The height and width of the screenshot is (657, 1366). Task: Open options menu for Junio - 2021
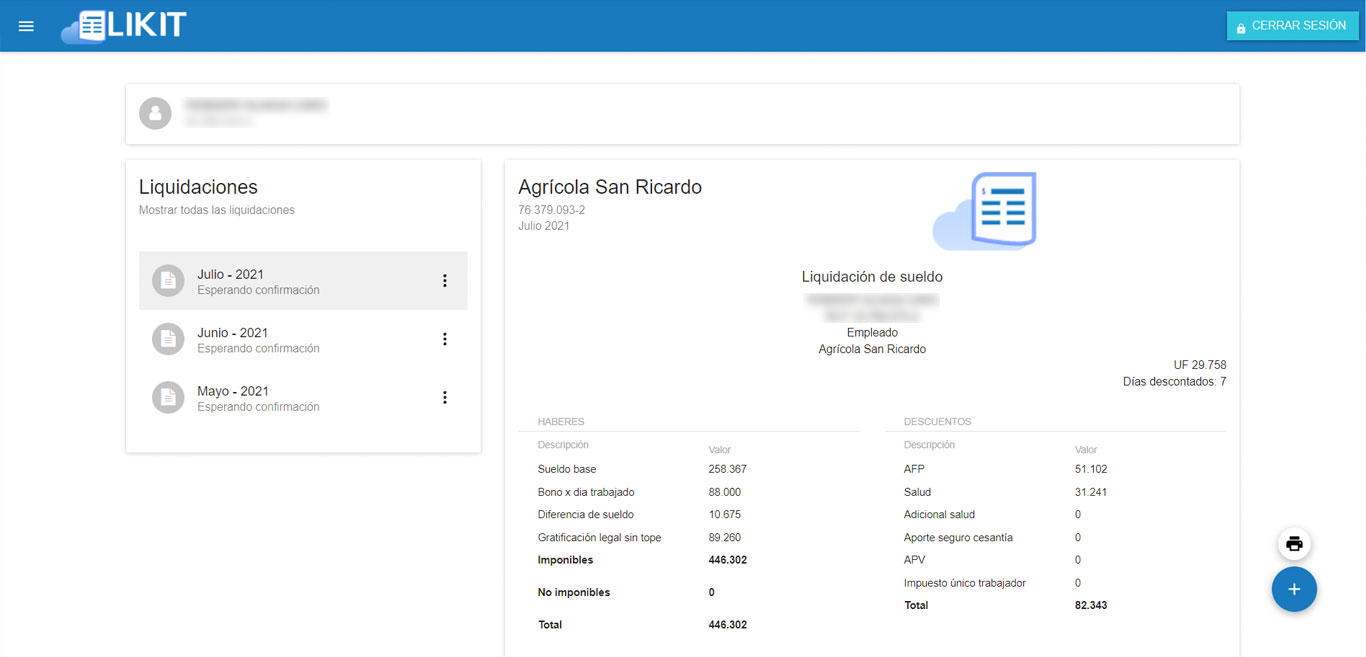tap(445, 339)
